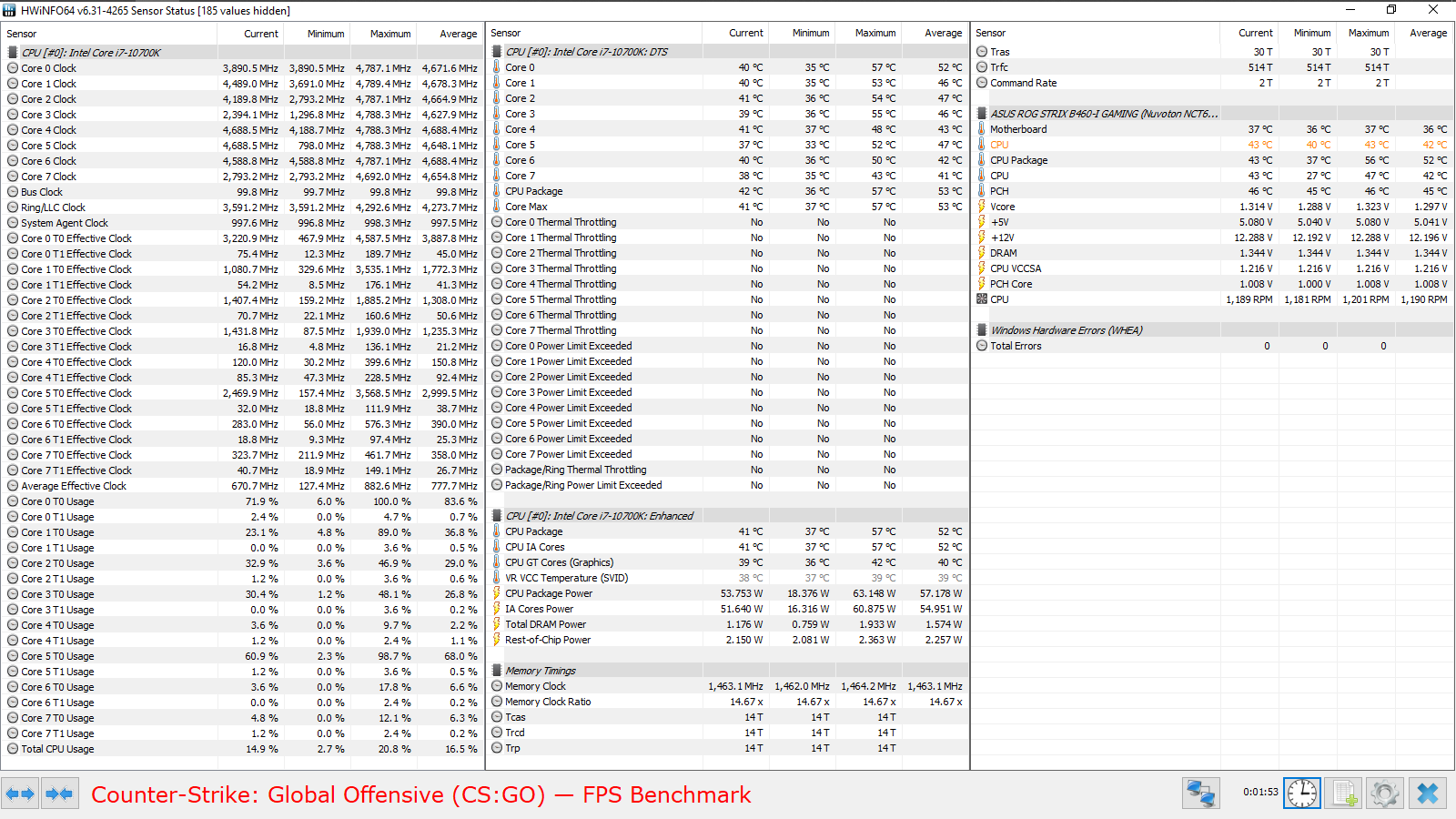Click the left panel Current column header
This screenshot has width=1456, height=819.
point(250,34)
